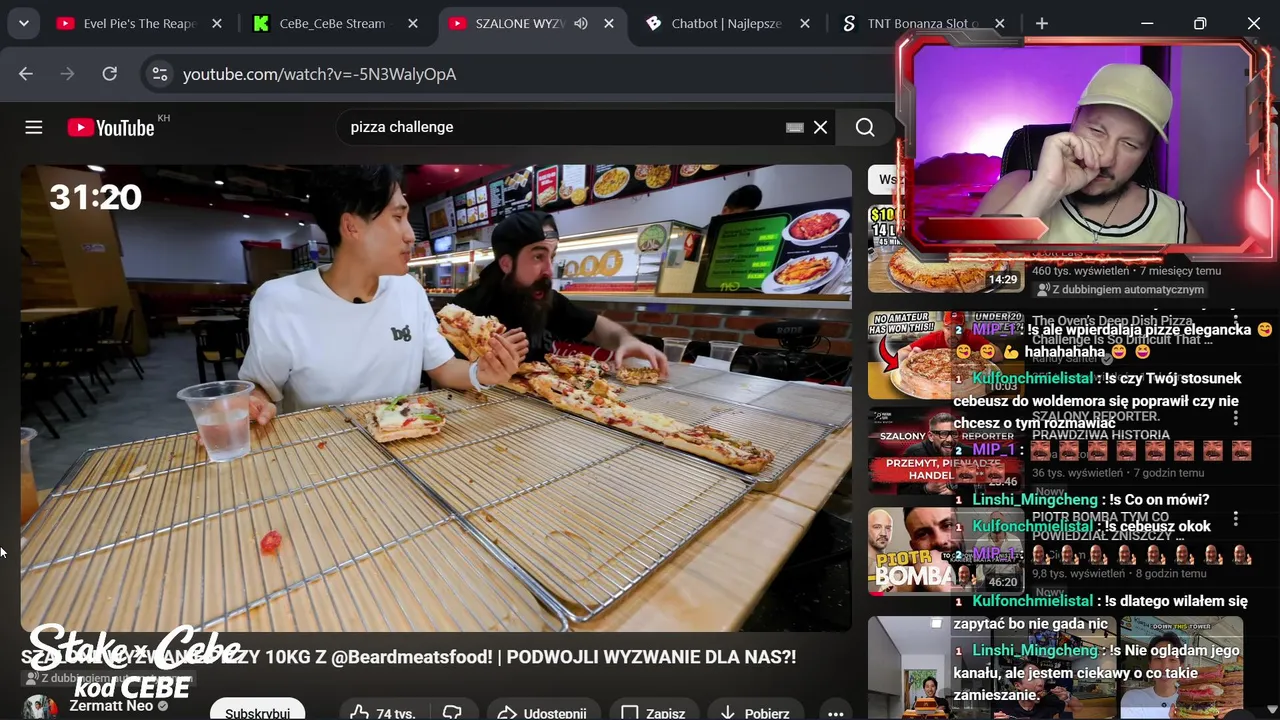Open the Piotr Bomba video thumbnail
This screenshot has height=720, width=1280.
[x=946, y=550]
